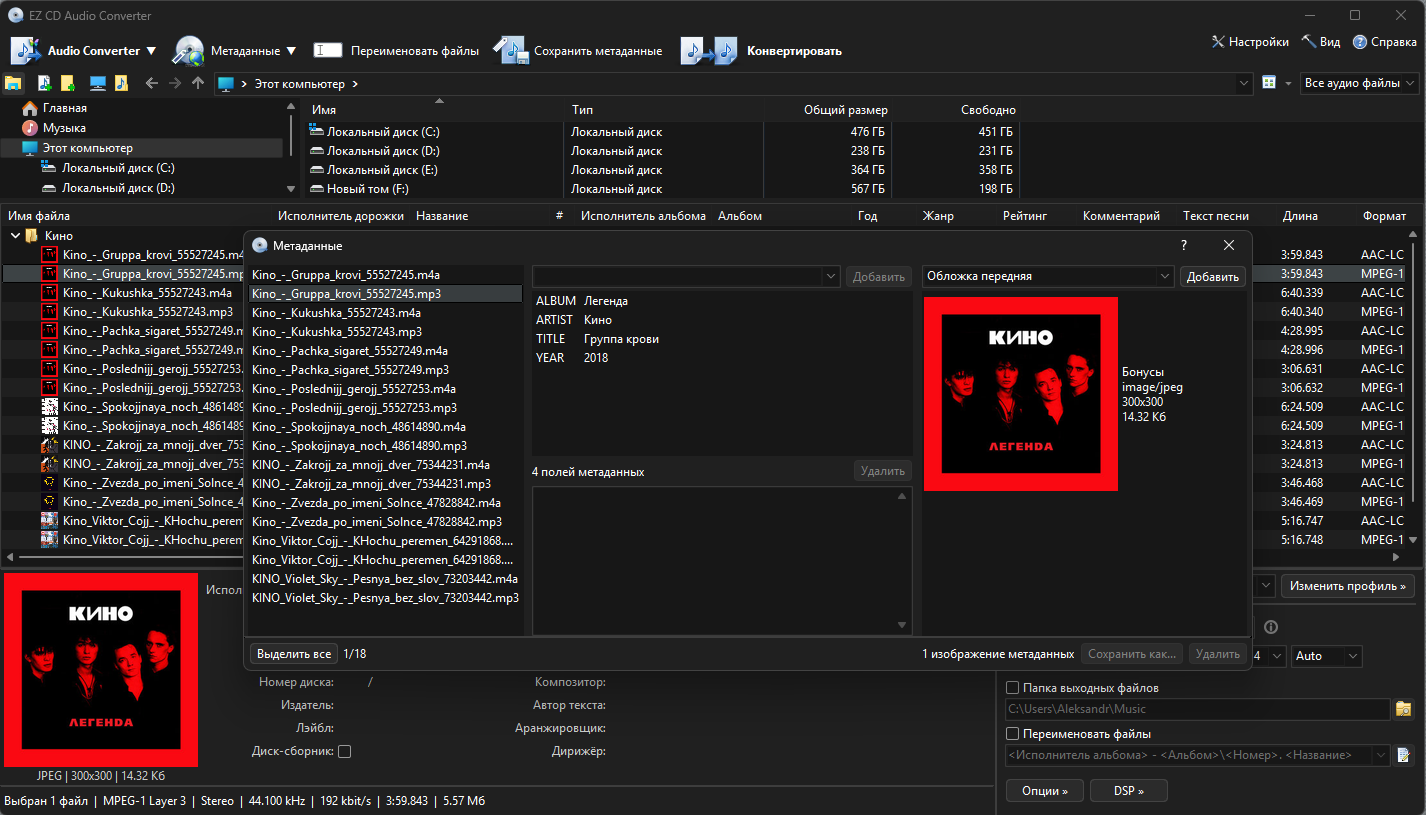
Task: Open Настройки settings
Action: point(1249,42)
